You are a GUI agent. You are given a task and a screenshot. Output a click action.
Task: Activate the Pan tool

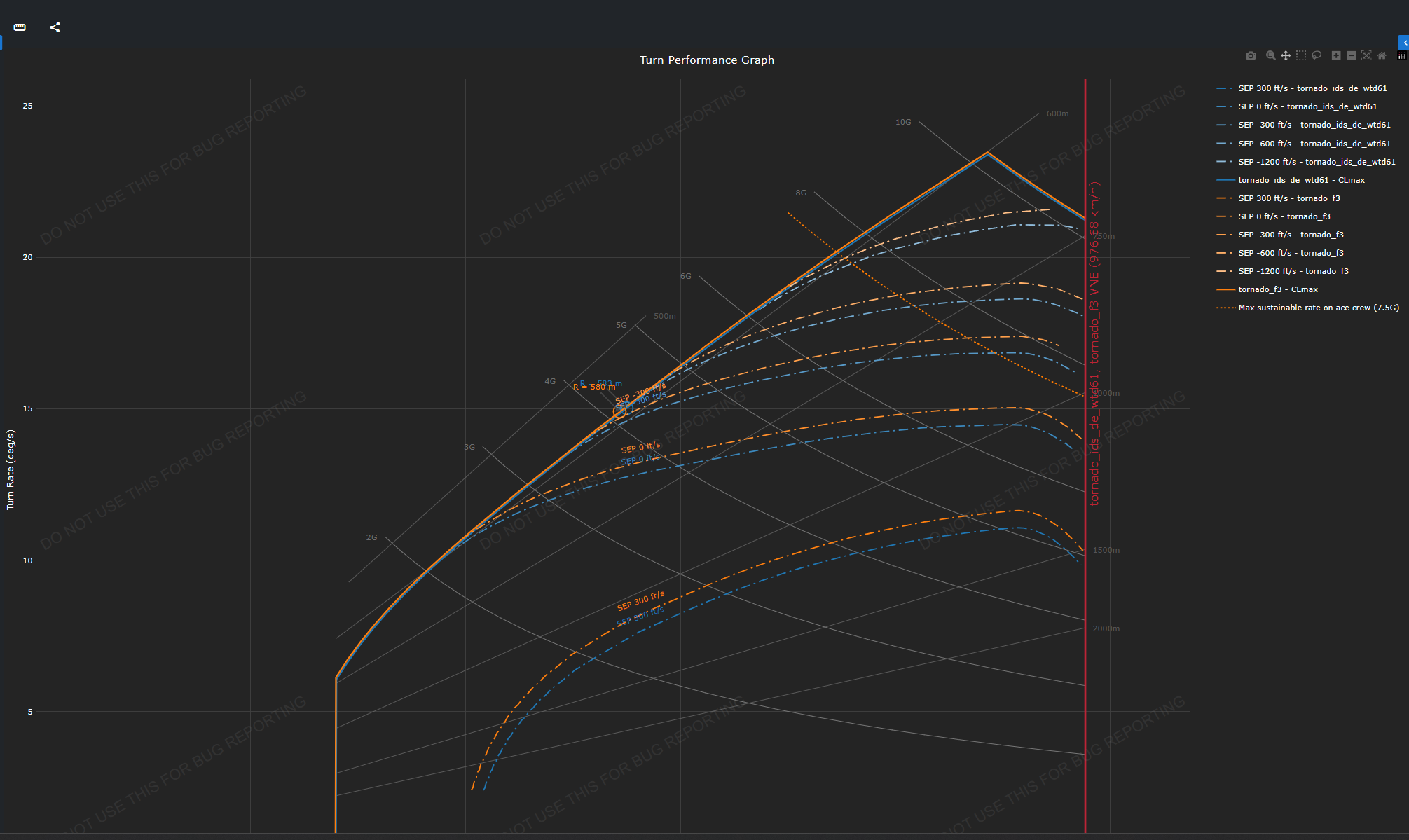(x=1286, y=55)
